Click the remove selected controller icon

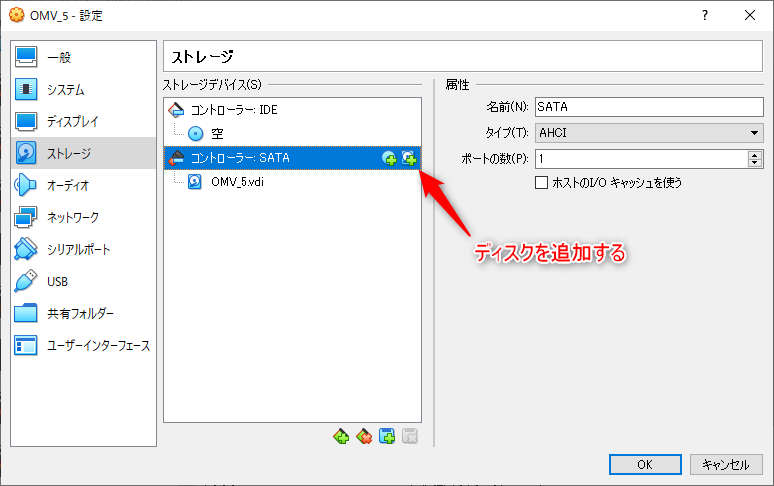tap(364, 436)
